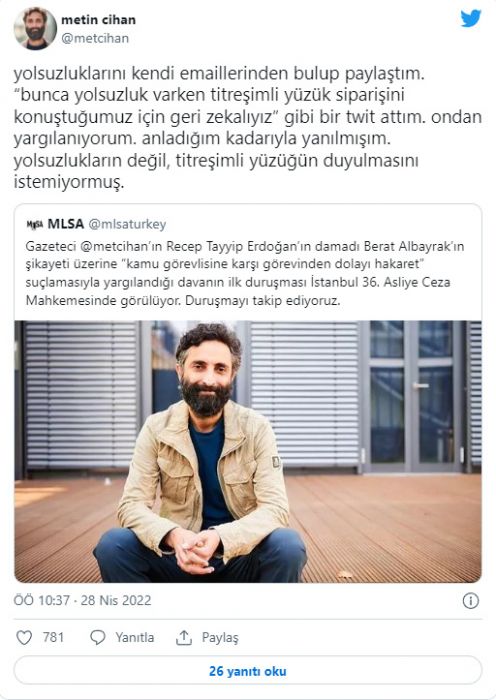
Task: Click the MLSA logo in the quoted tweet
Action: (34, 224)
